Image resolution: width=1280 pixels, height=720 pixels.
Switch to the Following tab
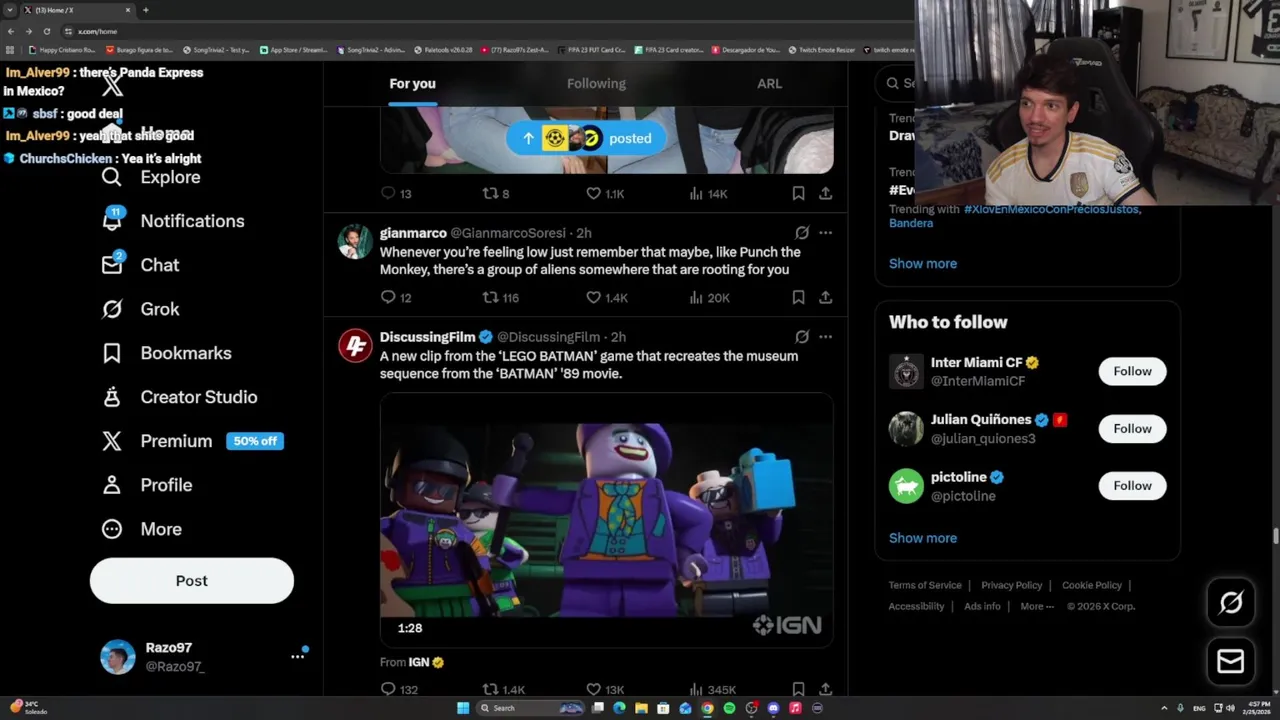tap(596, 84)
